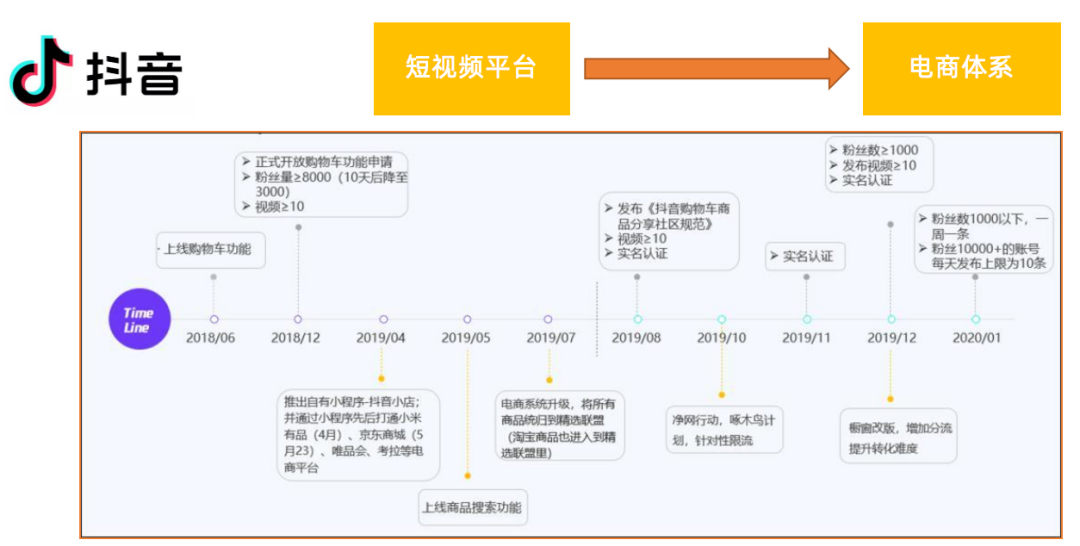The image size is (1080, 546).
Task: Select the 2019/07 timeline circle marker
Action: click(548, 319)
